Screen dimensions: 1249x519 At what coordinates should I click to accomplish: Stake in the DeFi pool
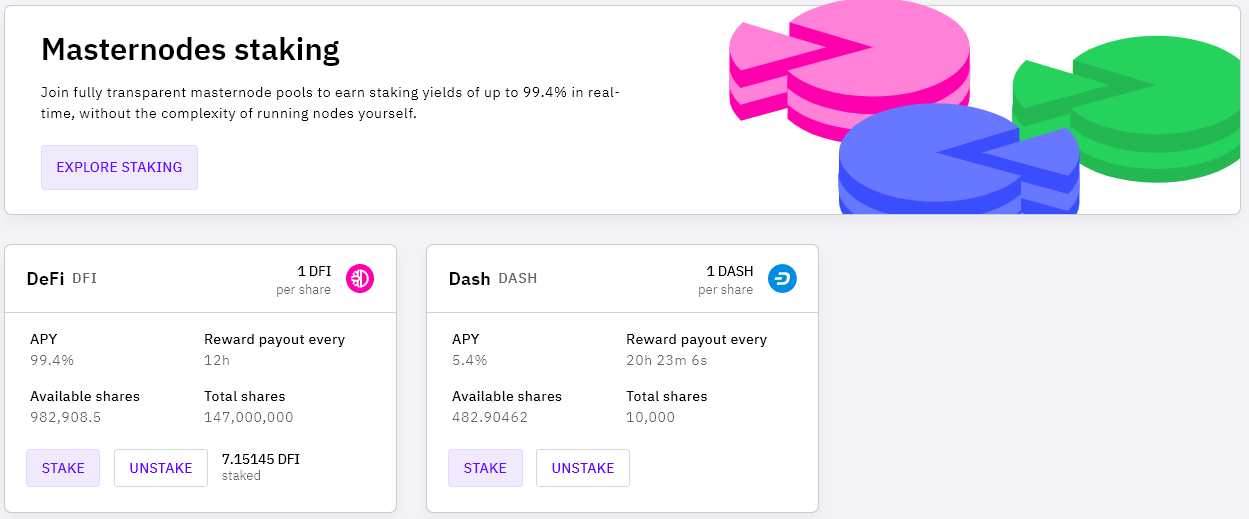[x=64, y=468]
